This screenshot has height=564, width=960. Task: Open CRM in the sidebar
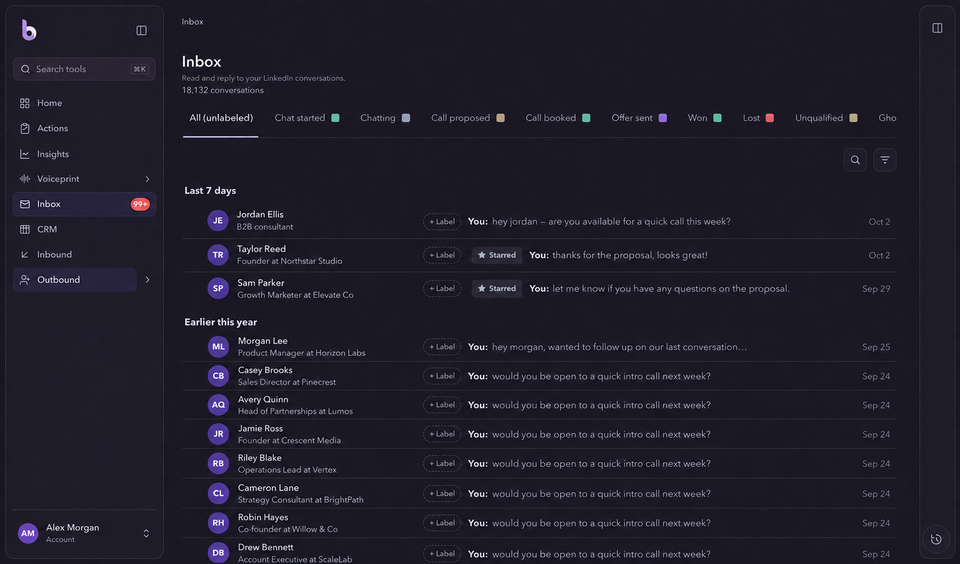84,230
